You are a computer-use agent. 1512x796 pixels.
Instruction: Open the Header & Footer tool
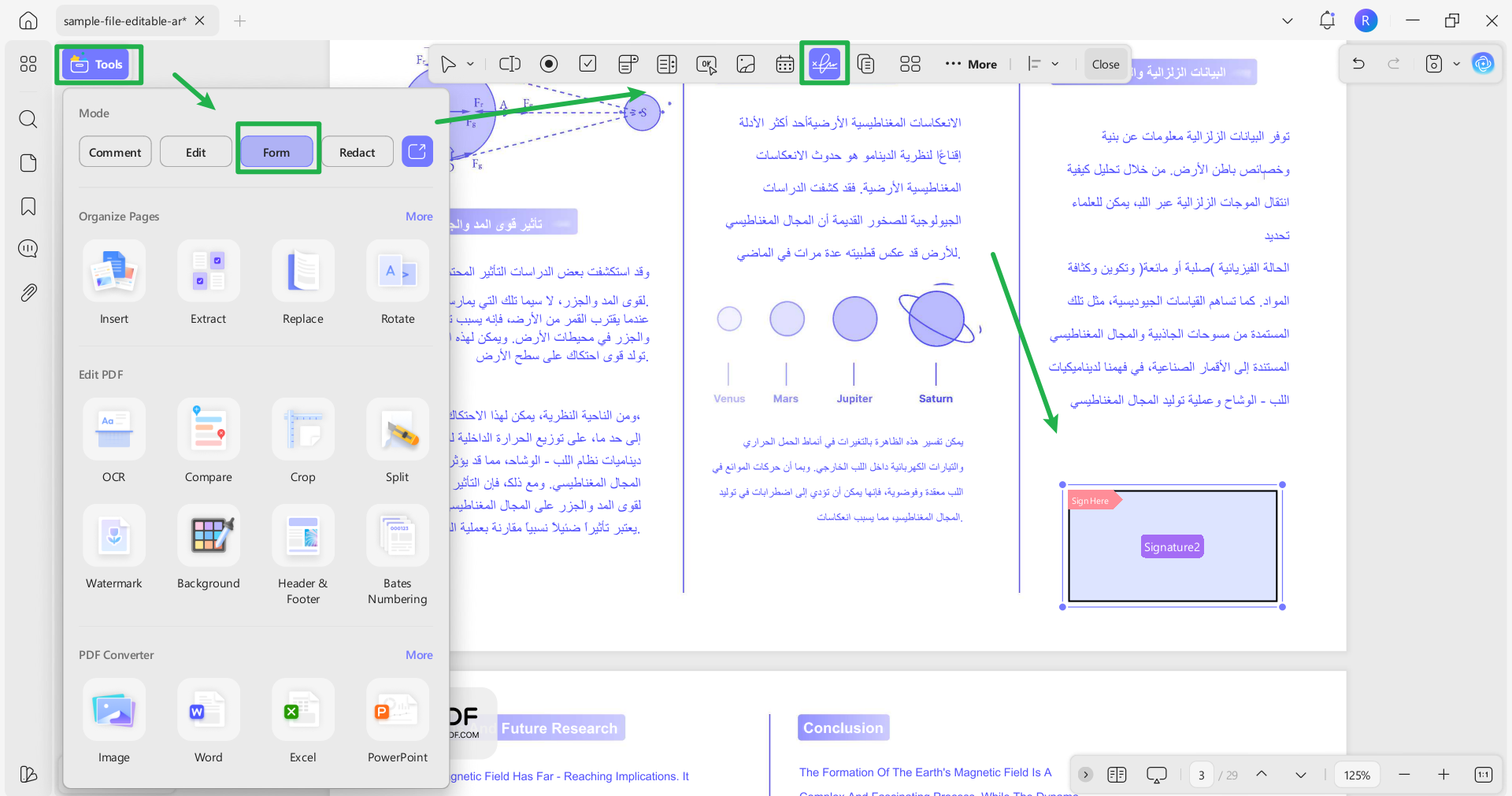tap(303, 555)
